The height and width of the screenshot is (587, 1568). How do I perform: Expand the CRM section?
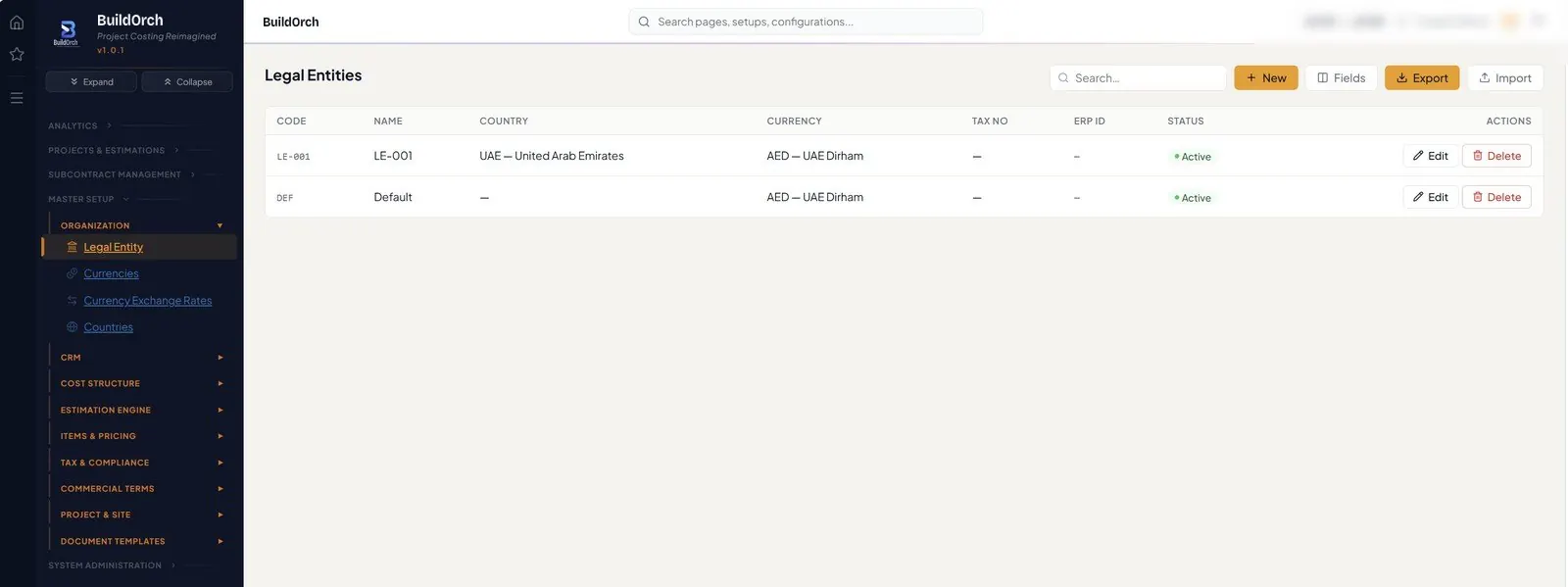[142, 358]
